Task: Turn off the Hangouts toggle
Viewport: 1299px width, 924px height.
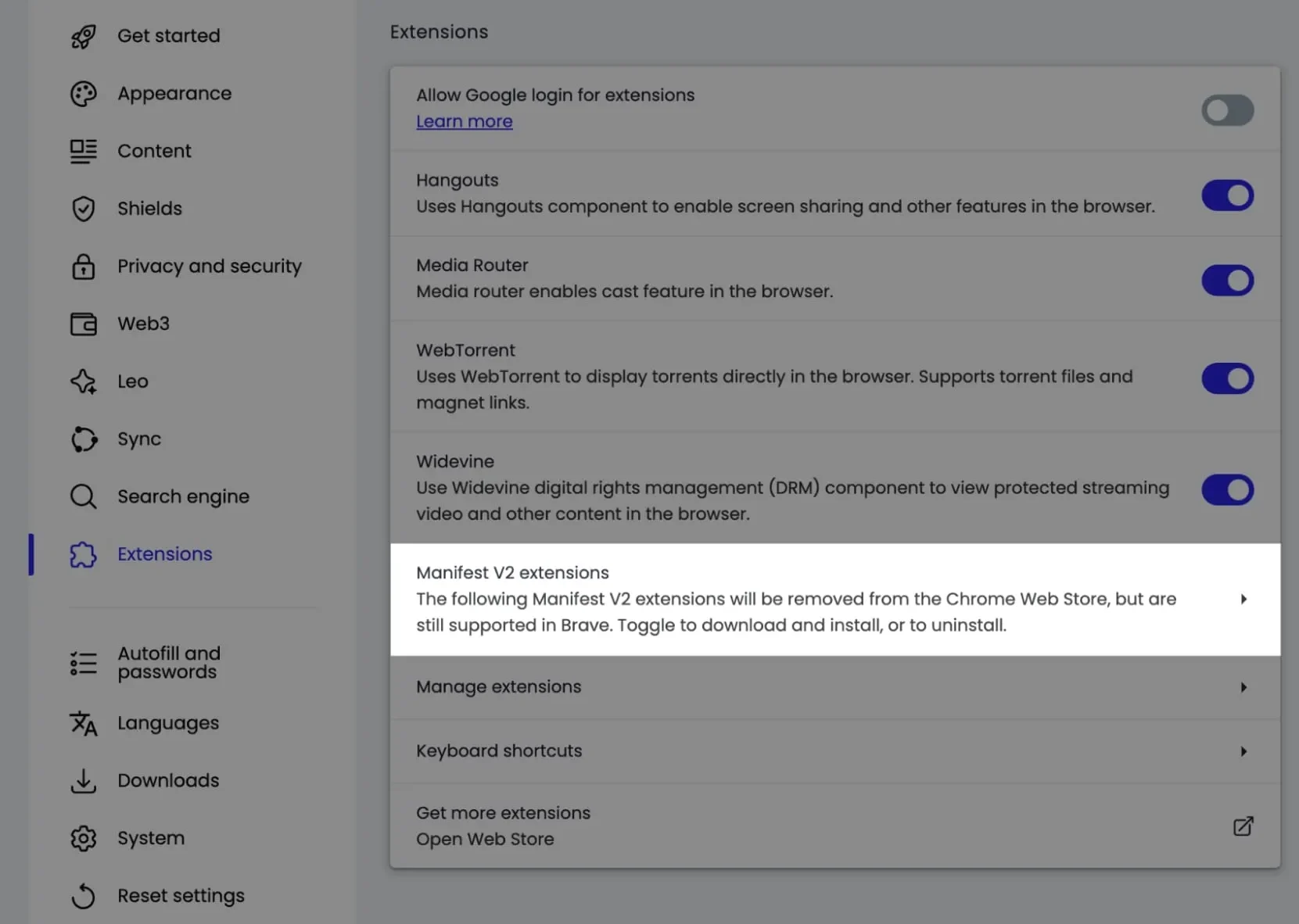Action: click(1228, 195)
